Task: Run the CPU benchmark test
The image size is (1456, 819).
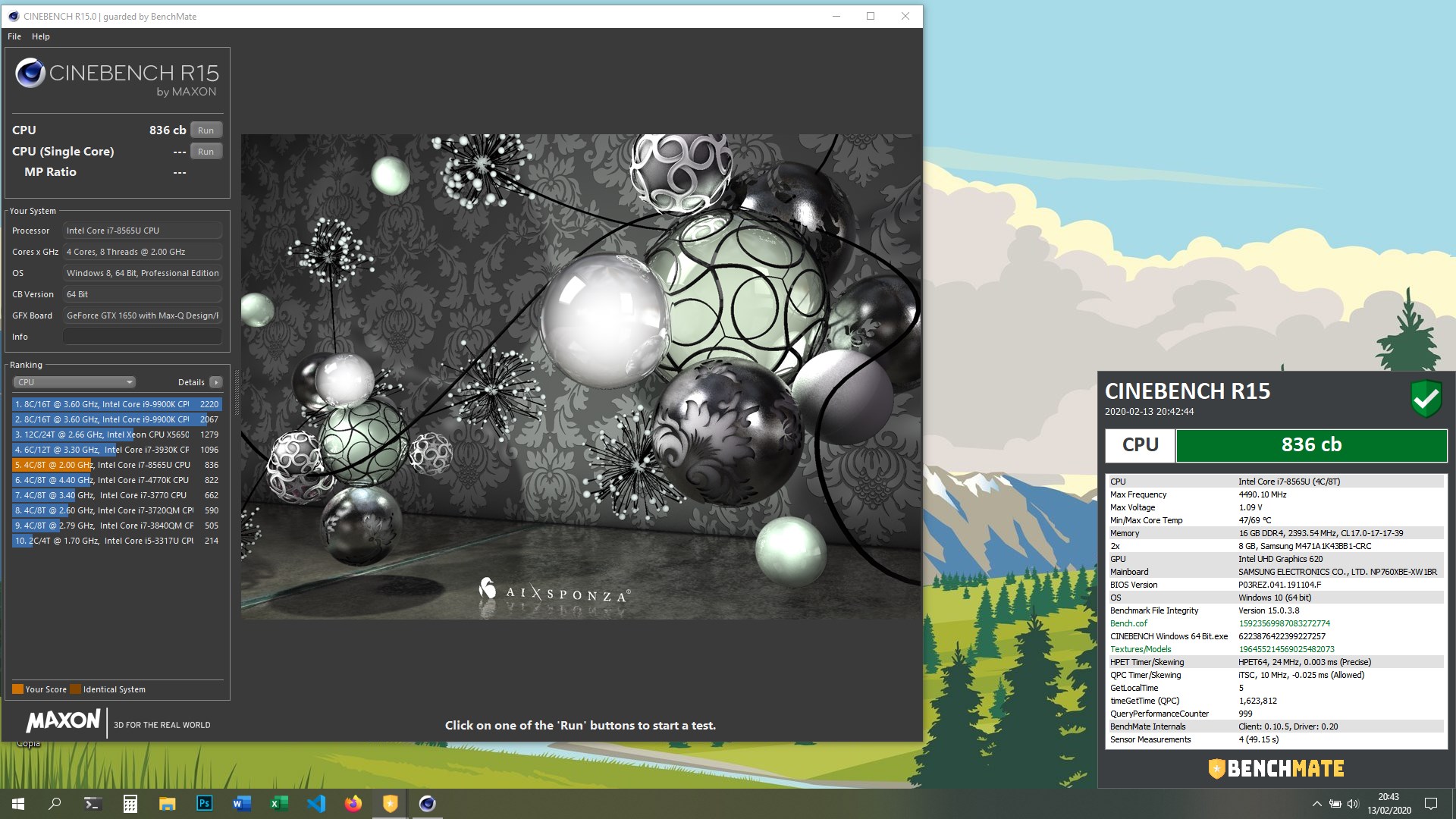Action: pyautogui.click(x=206, y=130)
